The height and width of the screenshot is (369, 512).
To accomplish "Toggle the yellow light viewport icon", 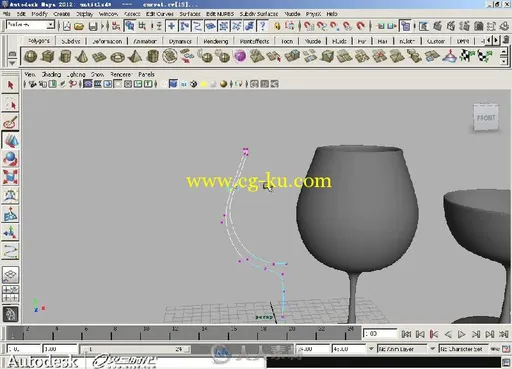I will 203,84.
